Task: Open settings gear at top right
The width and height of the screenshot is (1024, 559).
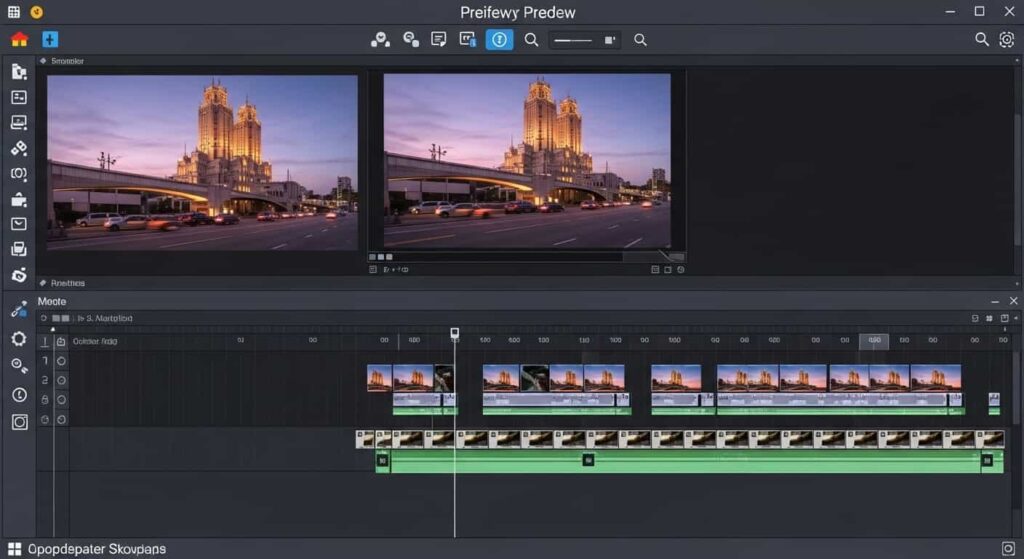Action: 1007,39
